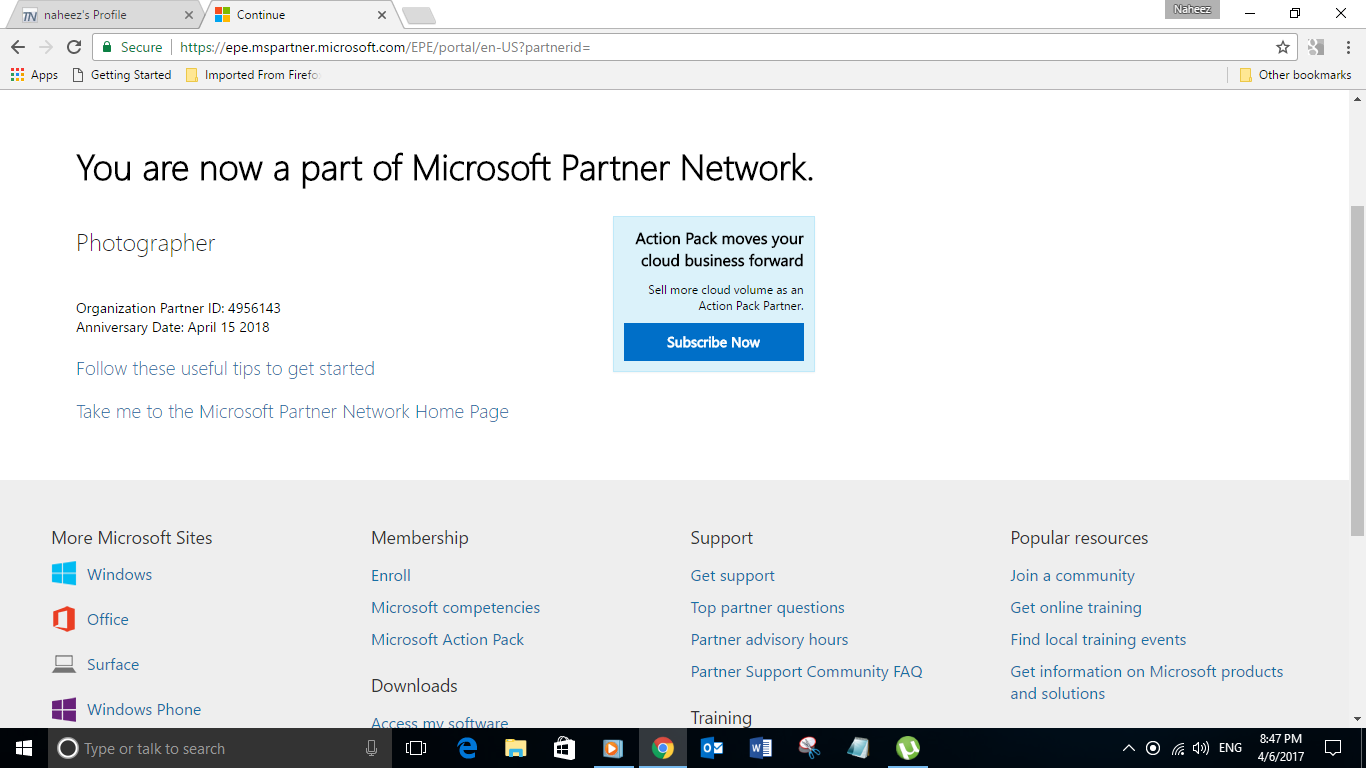This screenshot has width=1366, height=768.
Task: Open the Snipping Tool from the taskbar
Action: (810, 748)
